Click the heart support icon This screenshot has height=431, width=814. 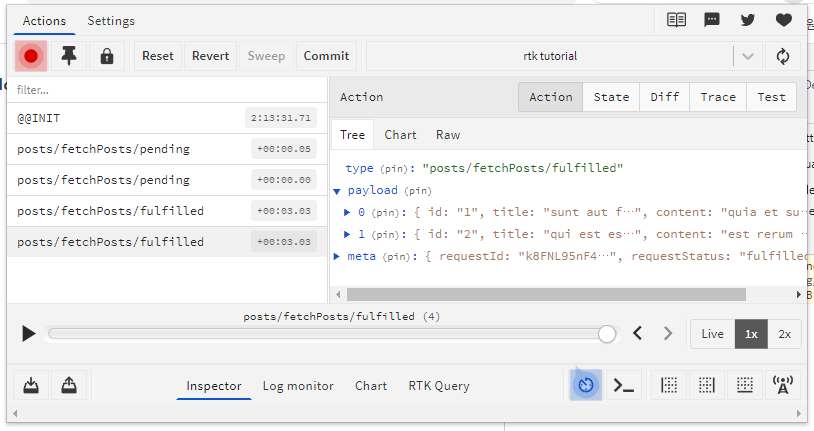click(783, 20)
